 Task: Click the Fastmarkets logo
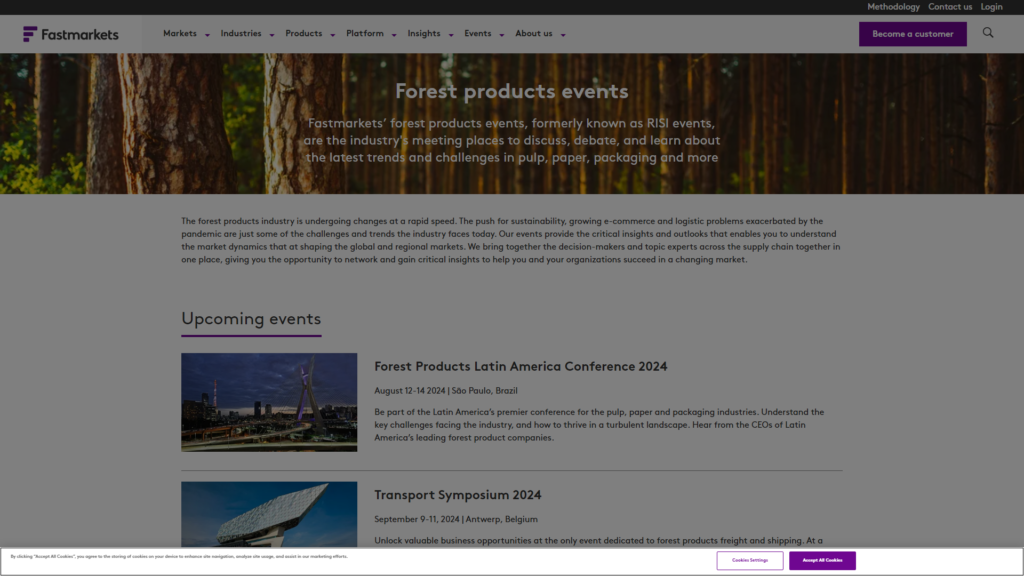click(71, 34)
